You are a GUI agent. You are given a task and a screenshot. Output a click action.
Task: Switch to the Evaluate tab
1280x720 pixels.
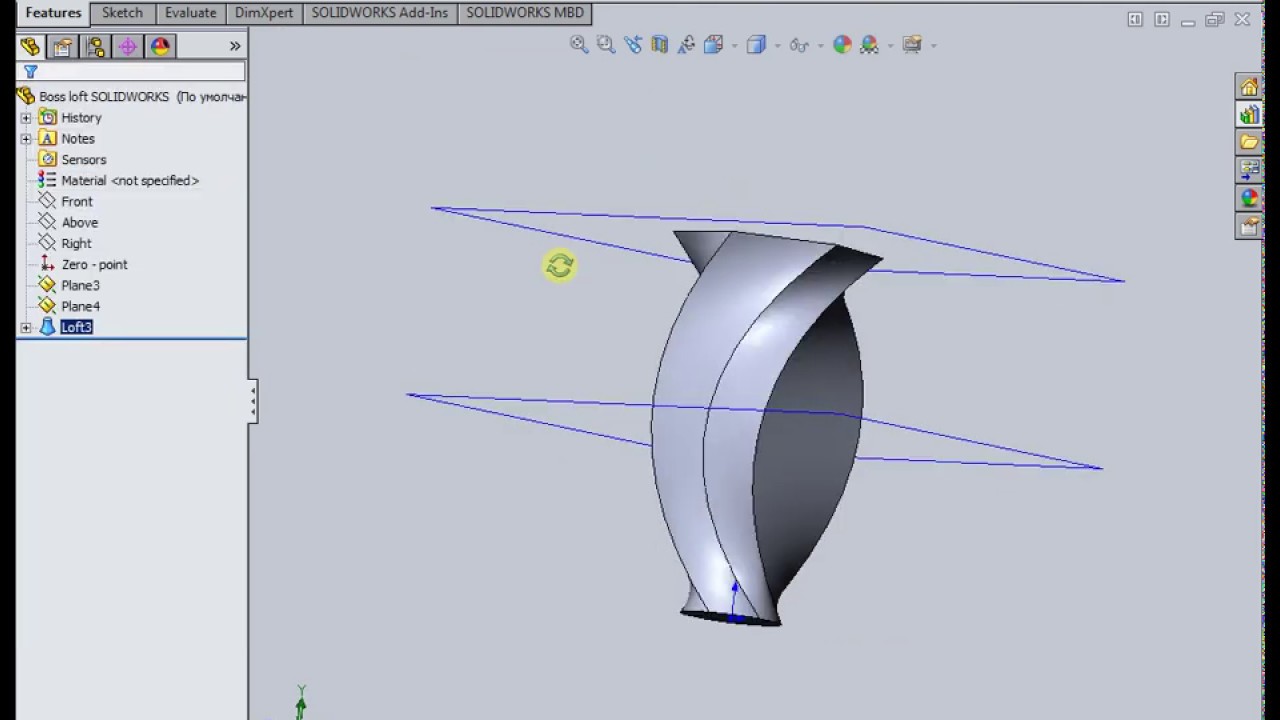point(190,13)
